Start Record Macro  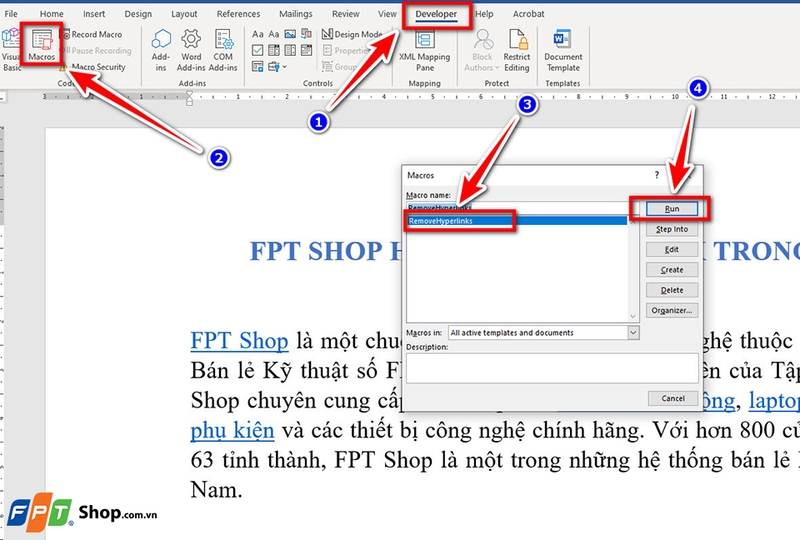tap(92, 35)
